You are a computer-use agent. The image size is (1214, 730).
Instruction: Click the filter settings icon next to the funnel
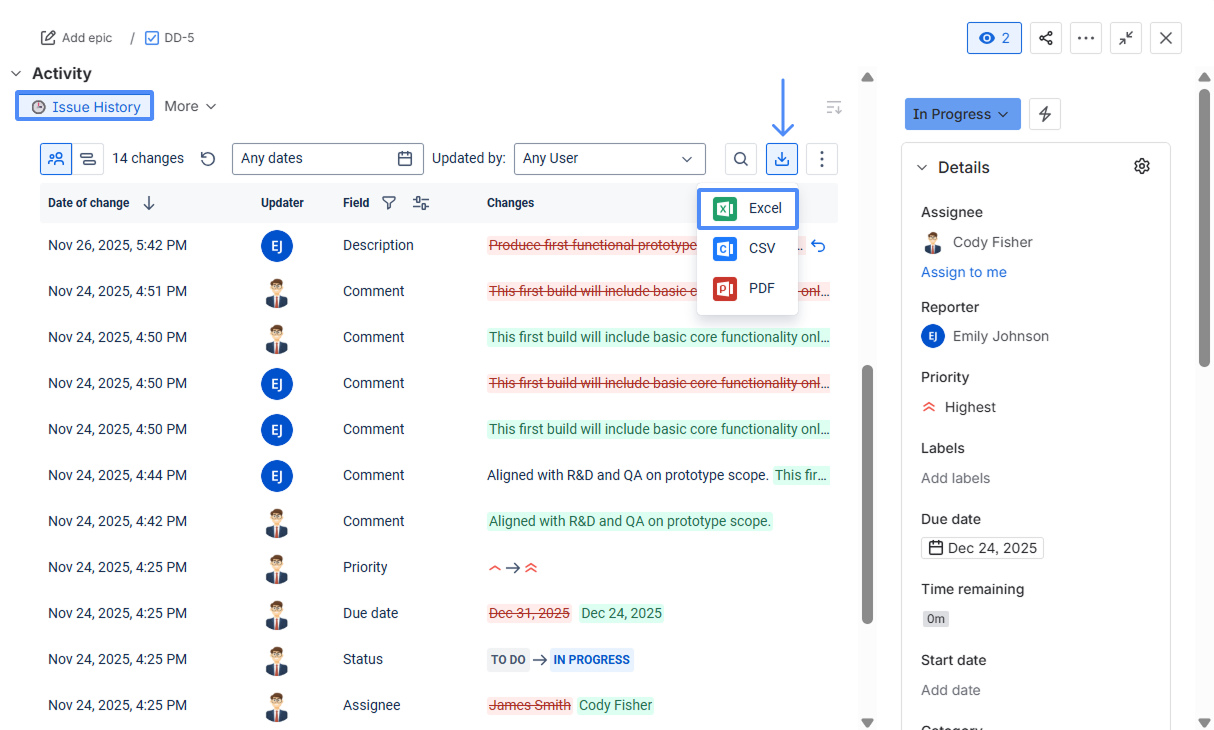pos(420,202)
